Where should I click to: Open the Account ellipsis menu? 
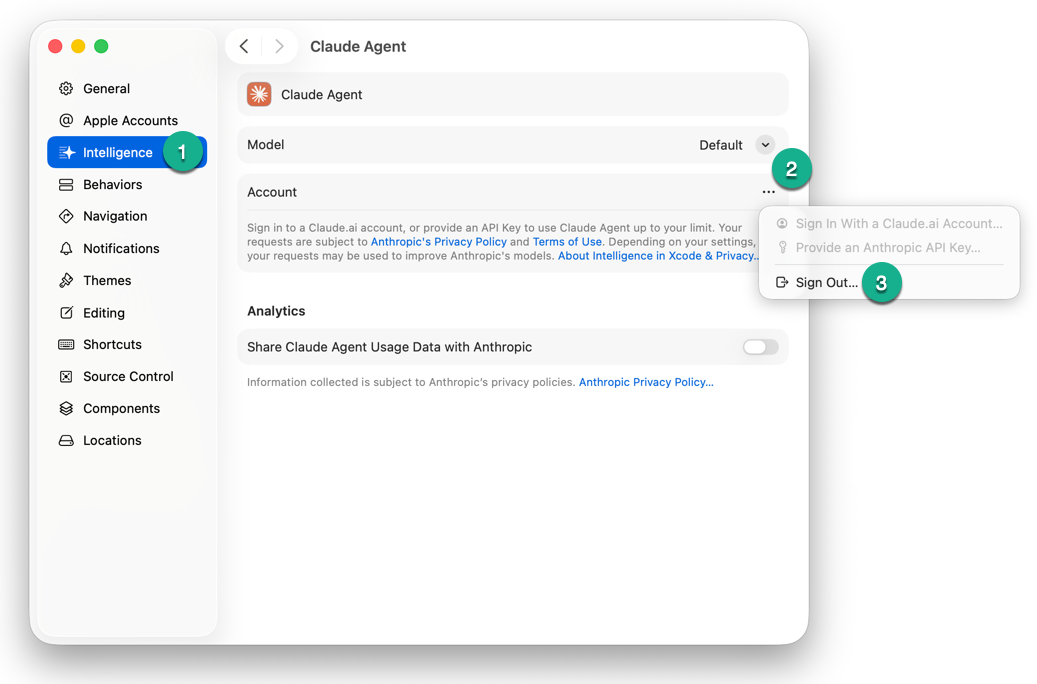point(768,192)
